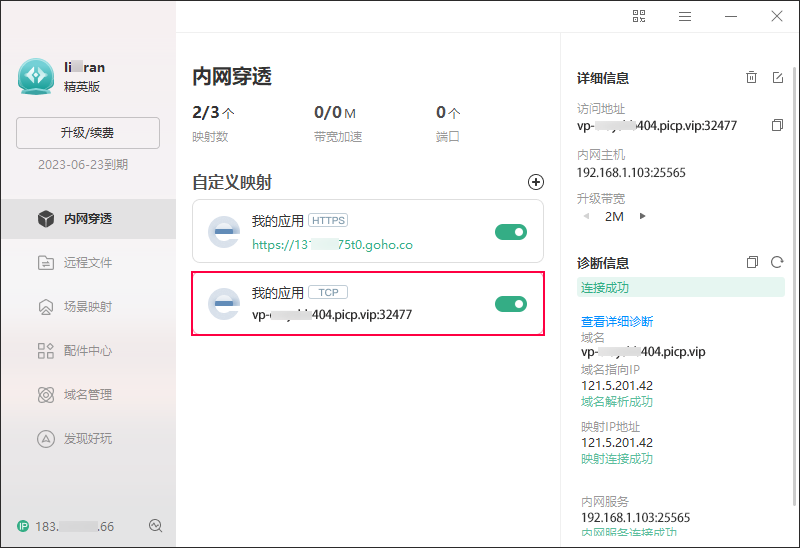Click the 域名解析成功 status text
Screen dimensions: 800x548
click(x=617, y=402)
